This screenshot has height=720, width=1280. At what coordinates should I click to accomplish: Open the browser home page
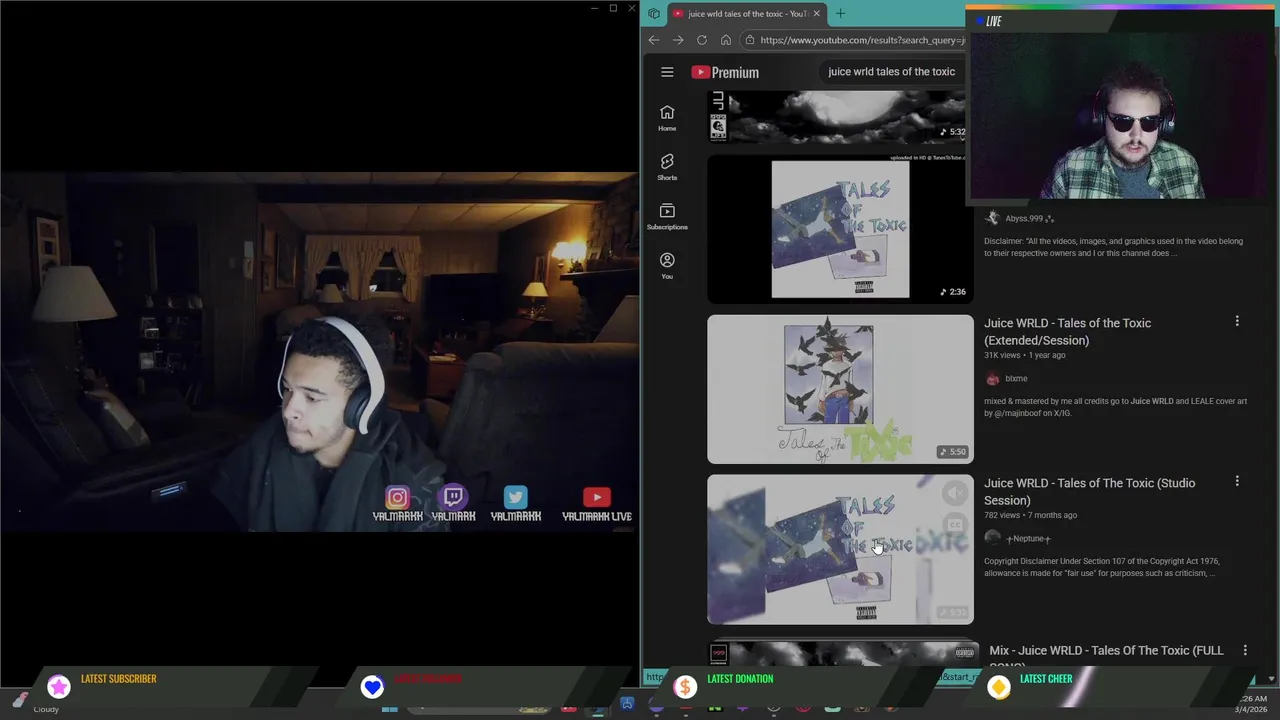726,40
